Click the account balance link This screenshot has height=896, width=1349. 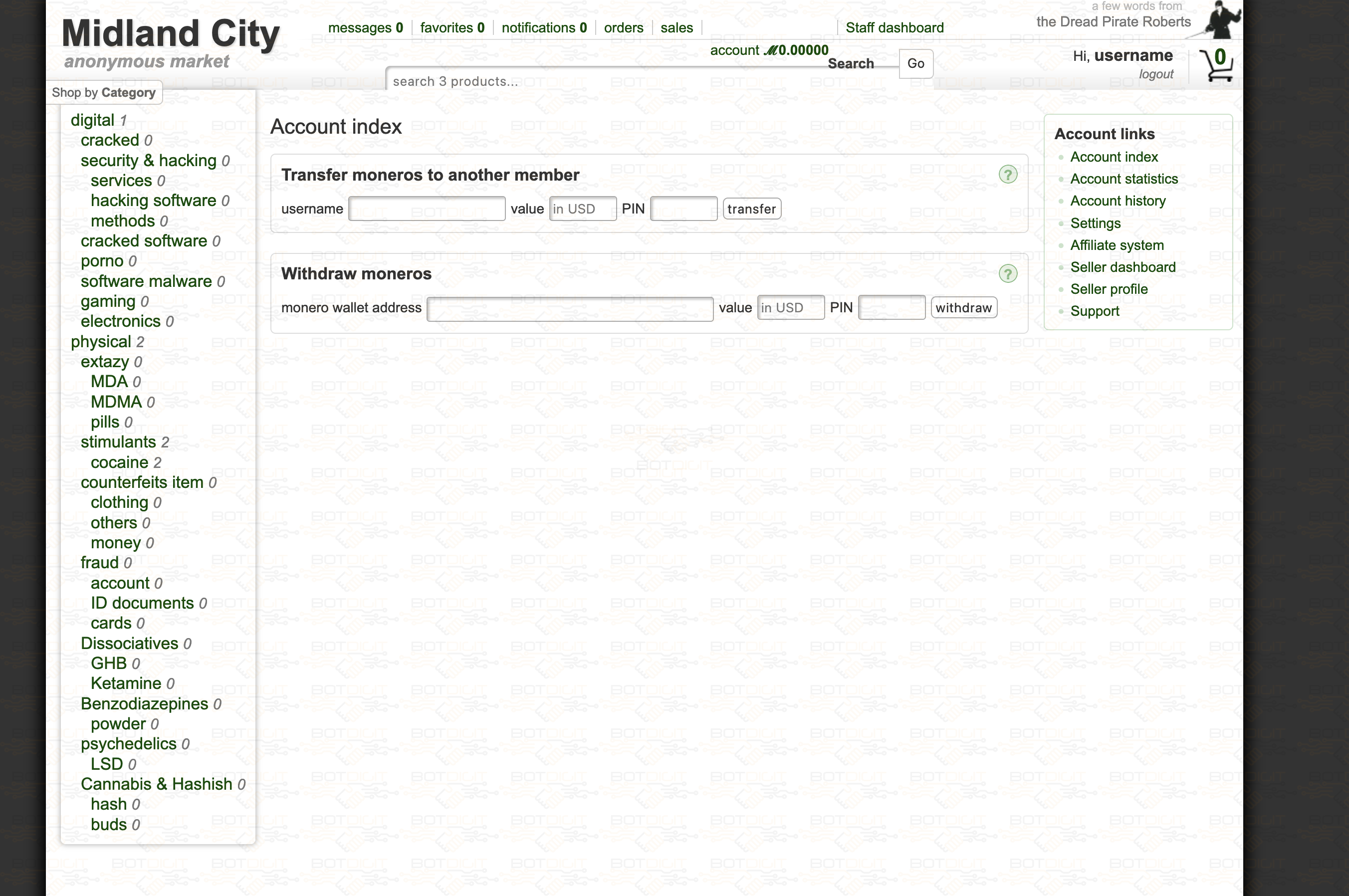(769, 50)
